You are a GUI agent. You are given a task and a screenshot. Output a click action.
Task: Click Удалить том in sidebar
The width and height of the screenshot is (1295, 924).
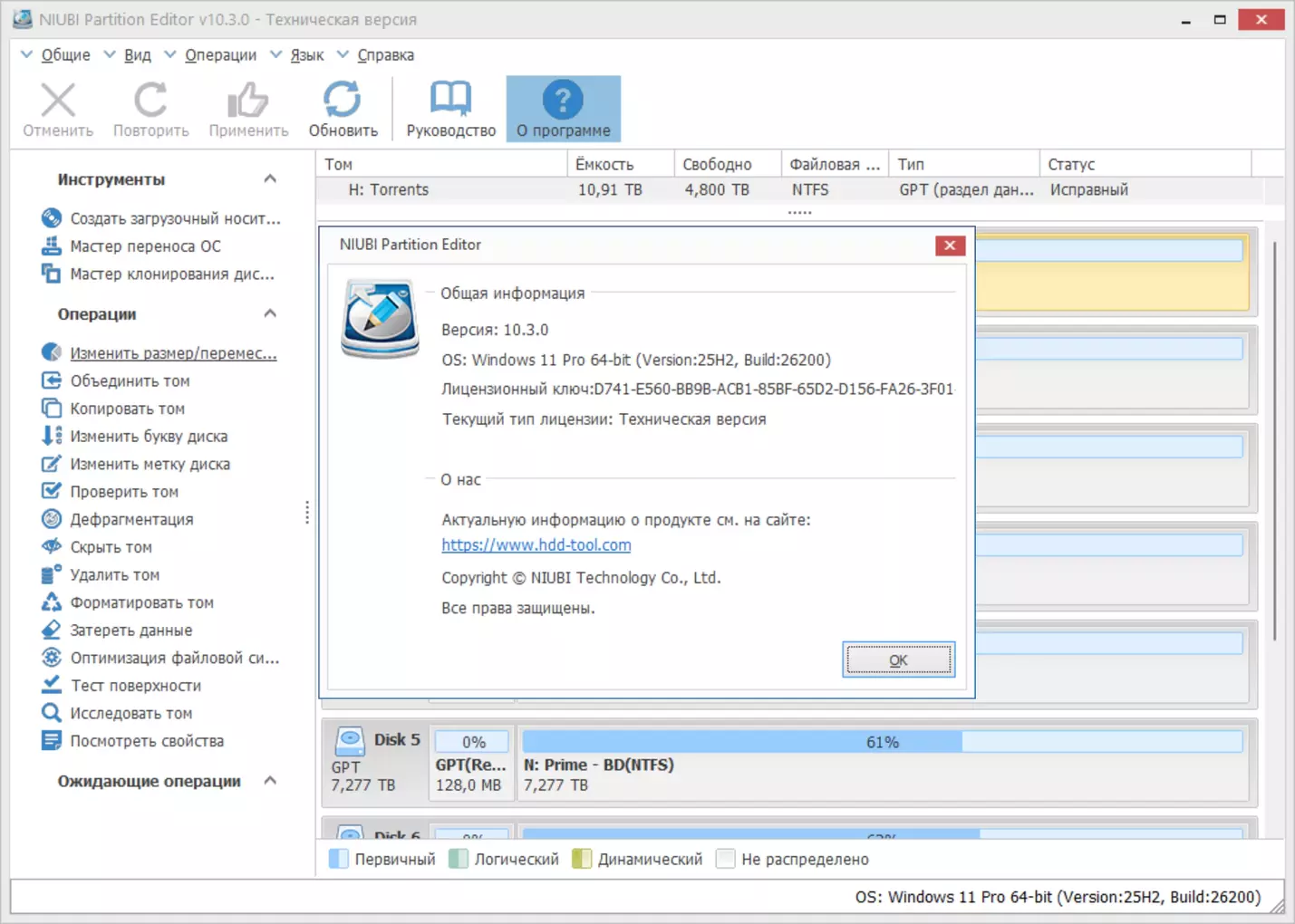click(114, 575)
